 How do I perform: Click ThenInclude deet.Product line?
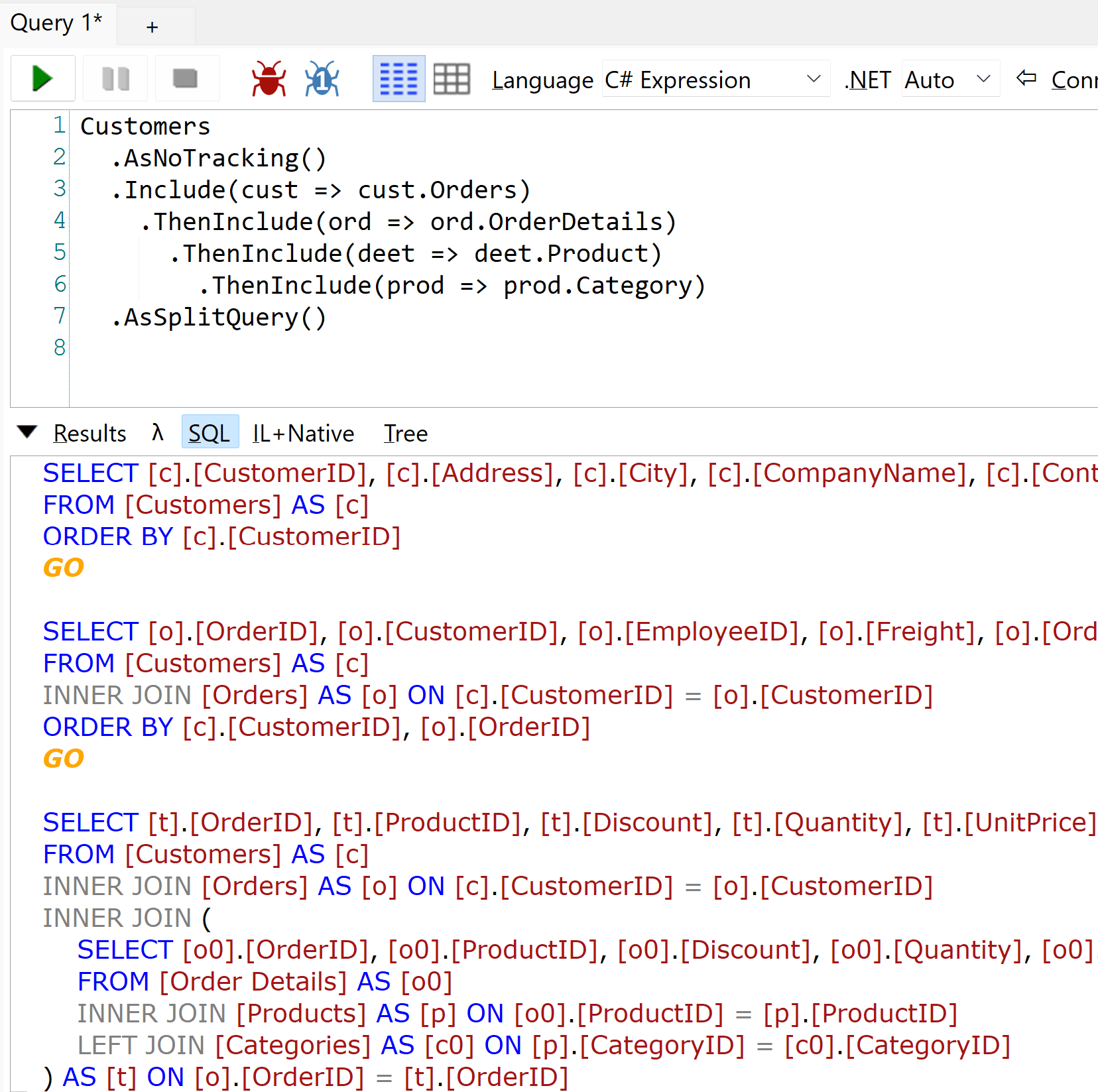click(x=415, y=254)
